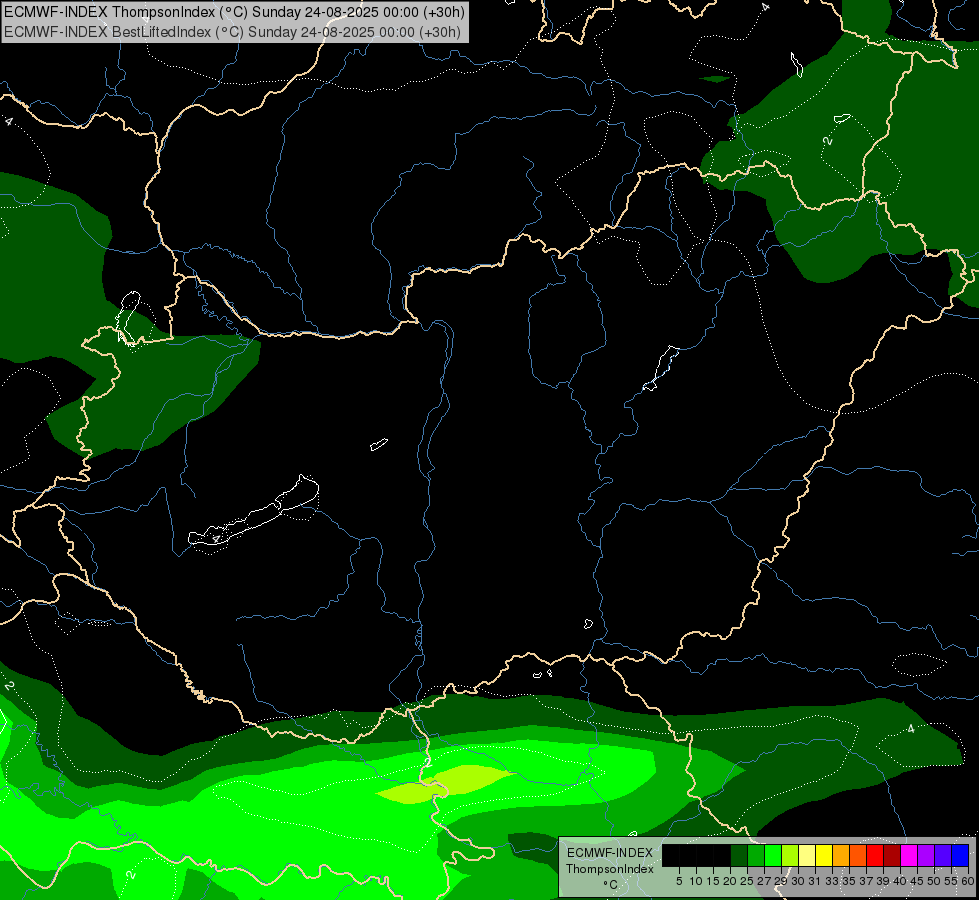Viewport: 979px width, 900px height.
Task: Pick the indigo 50–55 legend swatch
Action: coord(943,855)
